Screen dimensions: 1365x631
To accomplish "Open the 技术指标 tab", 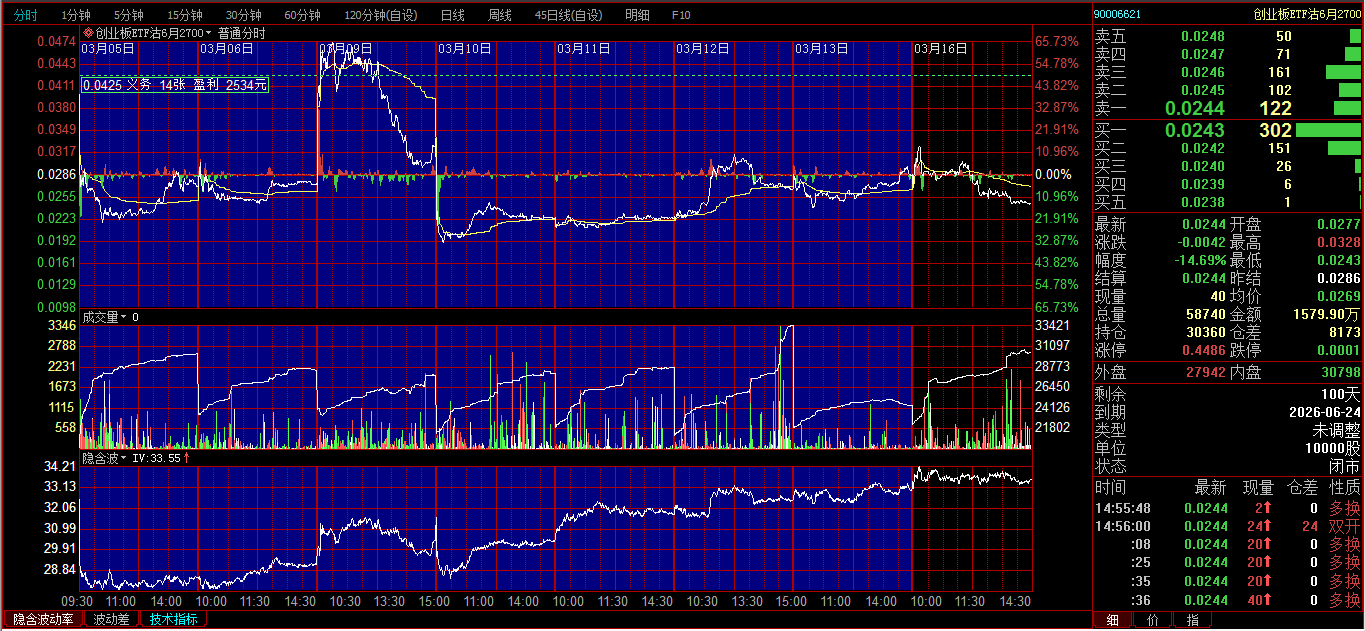I will (173, 619).
